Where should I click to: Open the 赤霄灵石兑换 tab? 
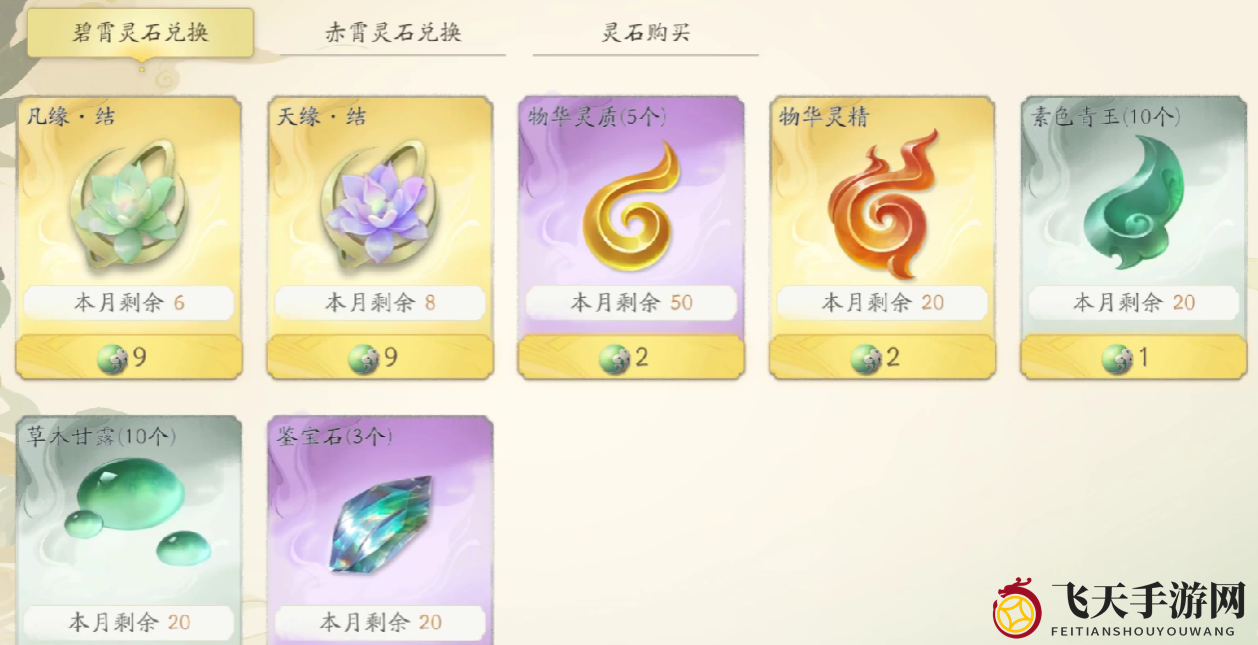tap(393, 32)
